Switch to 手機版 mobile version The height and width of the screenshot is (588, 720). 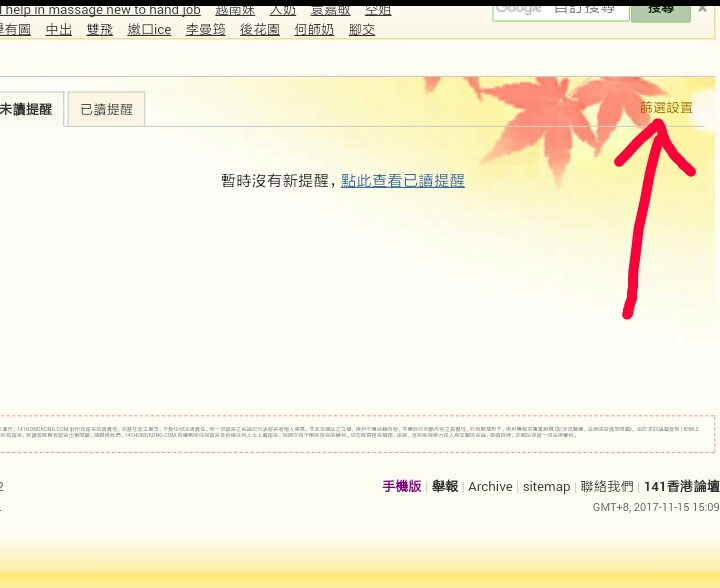(x=402, y=486)
